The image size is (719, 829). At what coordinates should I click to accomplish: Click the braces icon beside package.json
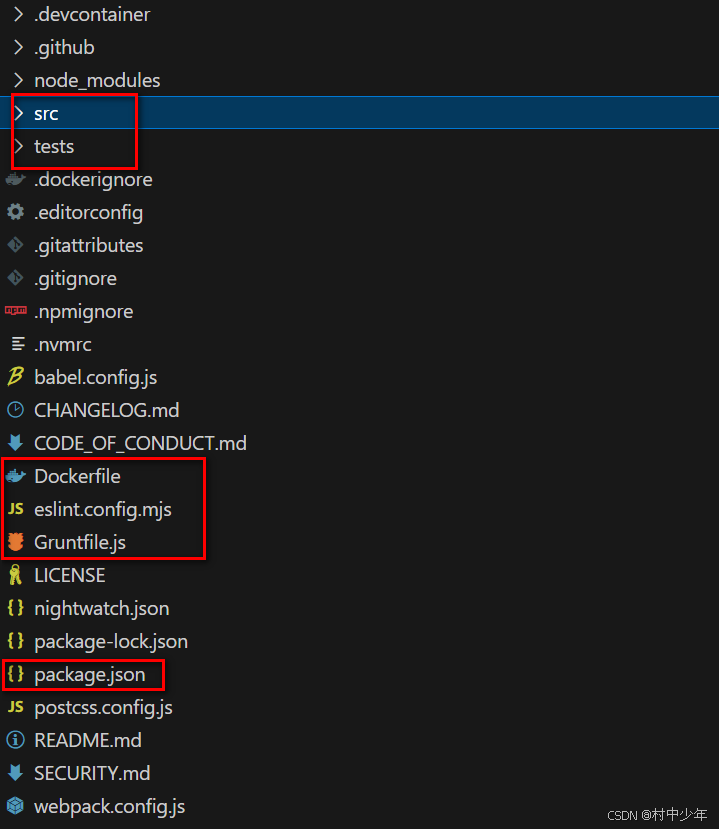pyautogui.click(x=15, y=674)
